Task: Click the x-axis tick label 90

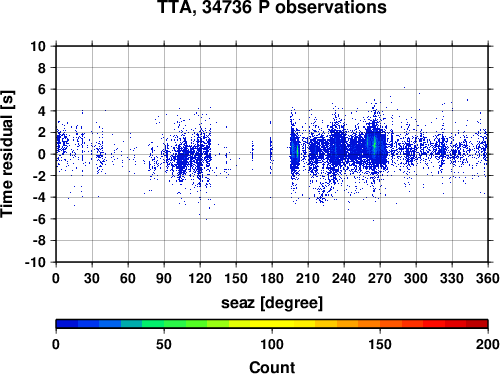Action: pyautogui.click(x=164, y=278)
